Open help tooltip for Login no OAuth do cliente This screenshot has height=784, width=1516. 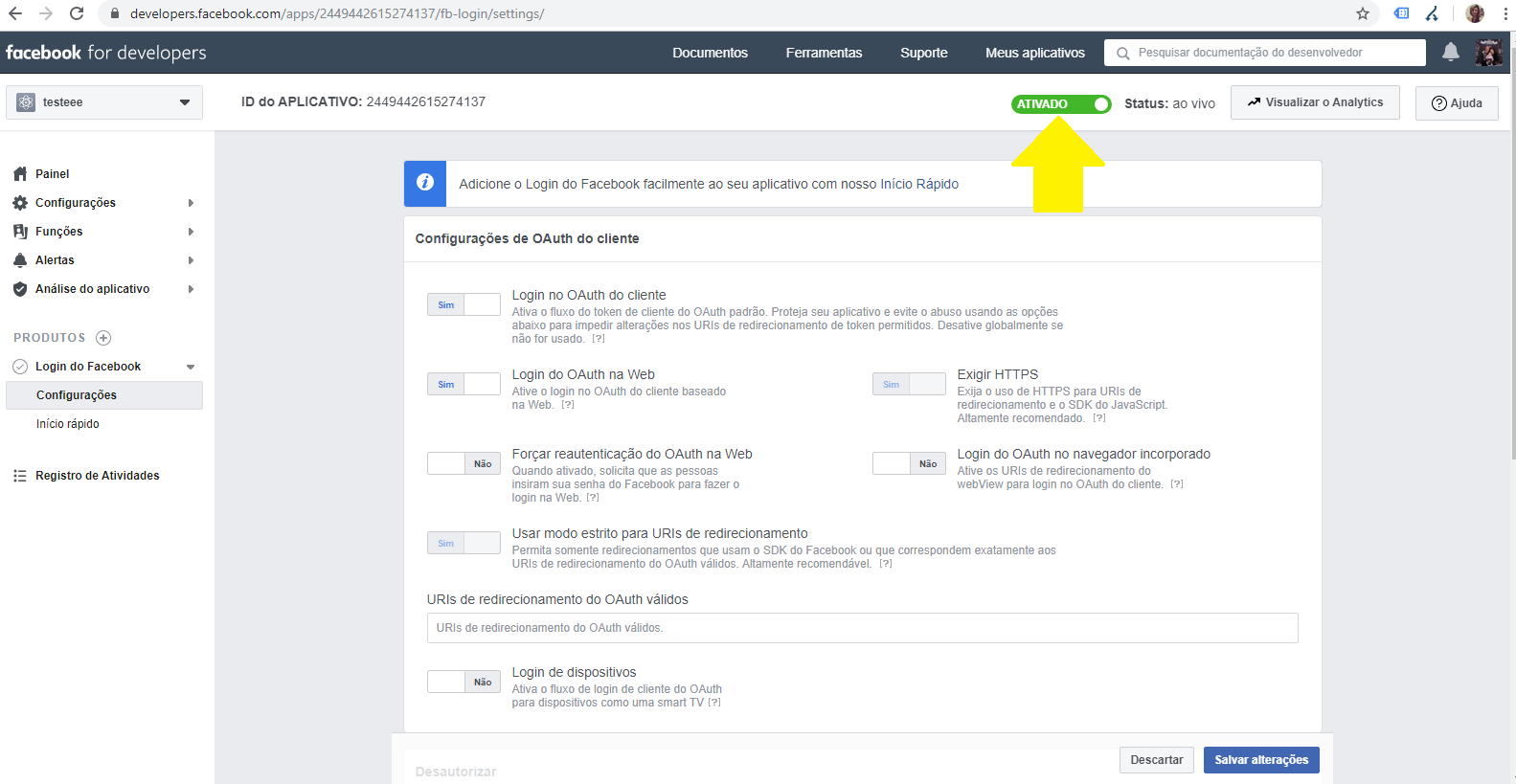click(599, 339)
